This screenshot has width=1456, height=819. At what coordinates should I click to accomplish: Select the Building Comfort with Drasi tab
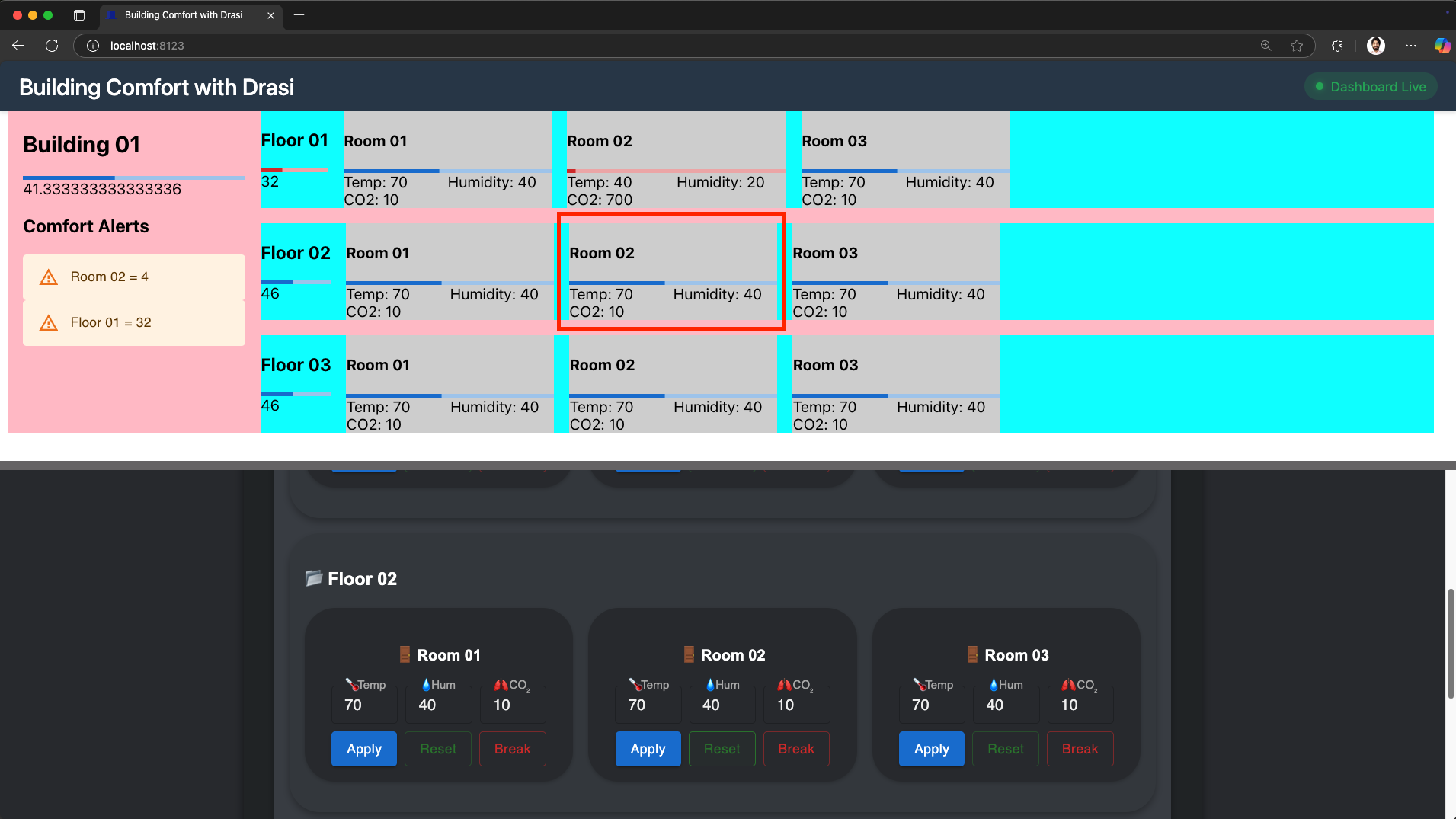(x=183, y=14)
